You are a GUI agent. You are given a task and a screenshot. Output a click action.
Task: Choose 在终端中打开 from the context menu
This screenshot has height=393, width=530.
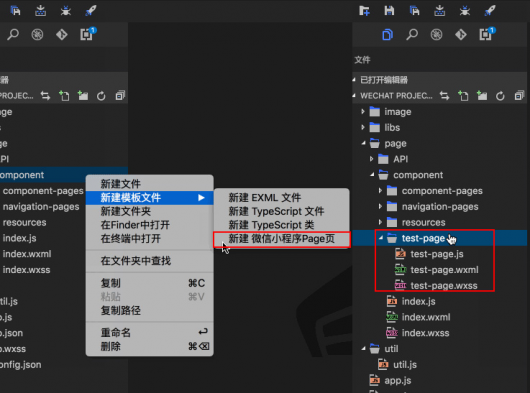click(149, 239)
